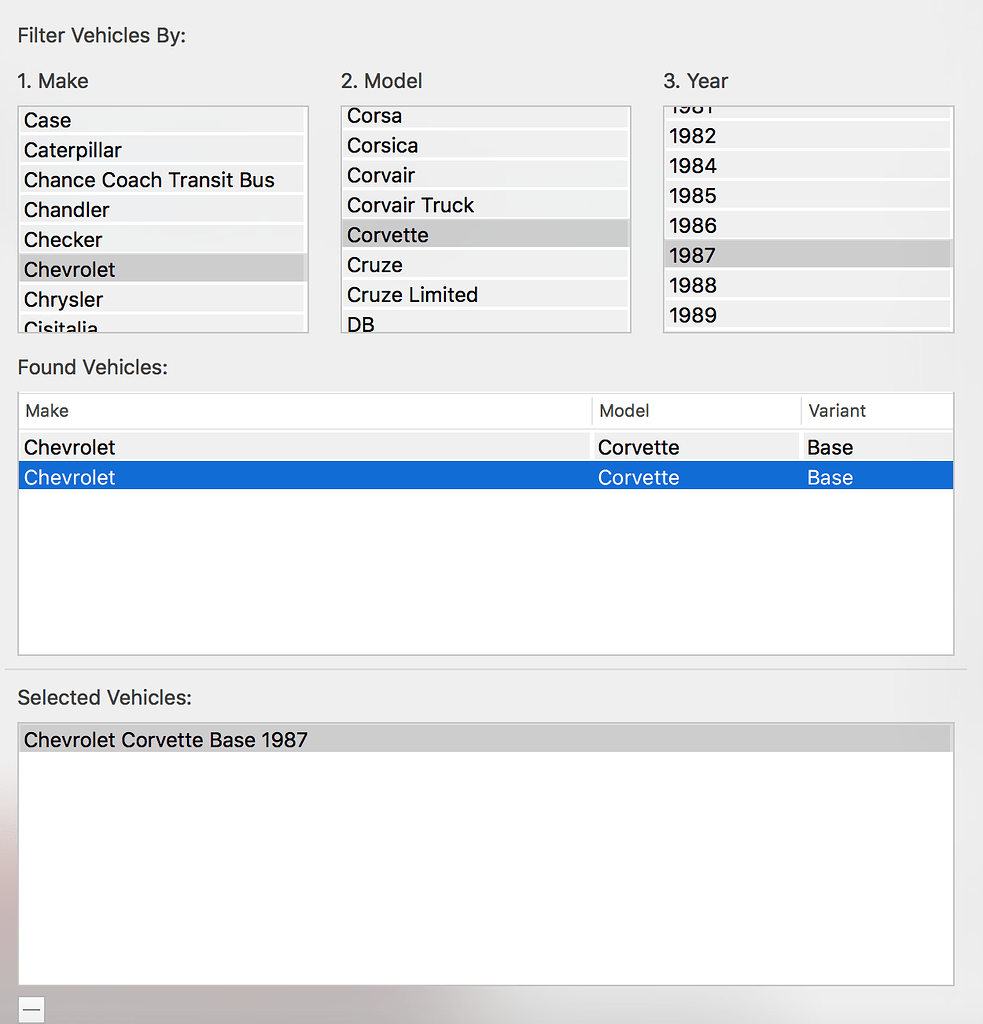Select Corvette in the Model list
Viewport: 983px width, 1024px height.
[x=485, y=235]
